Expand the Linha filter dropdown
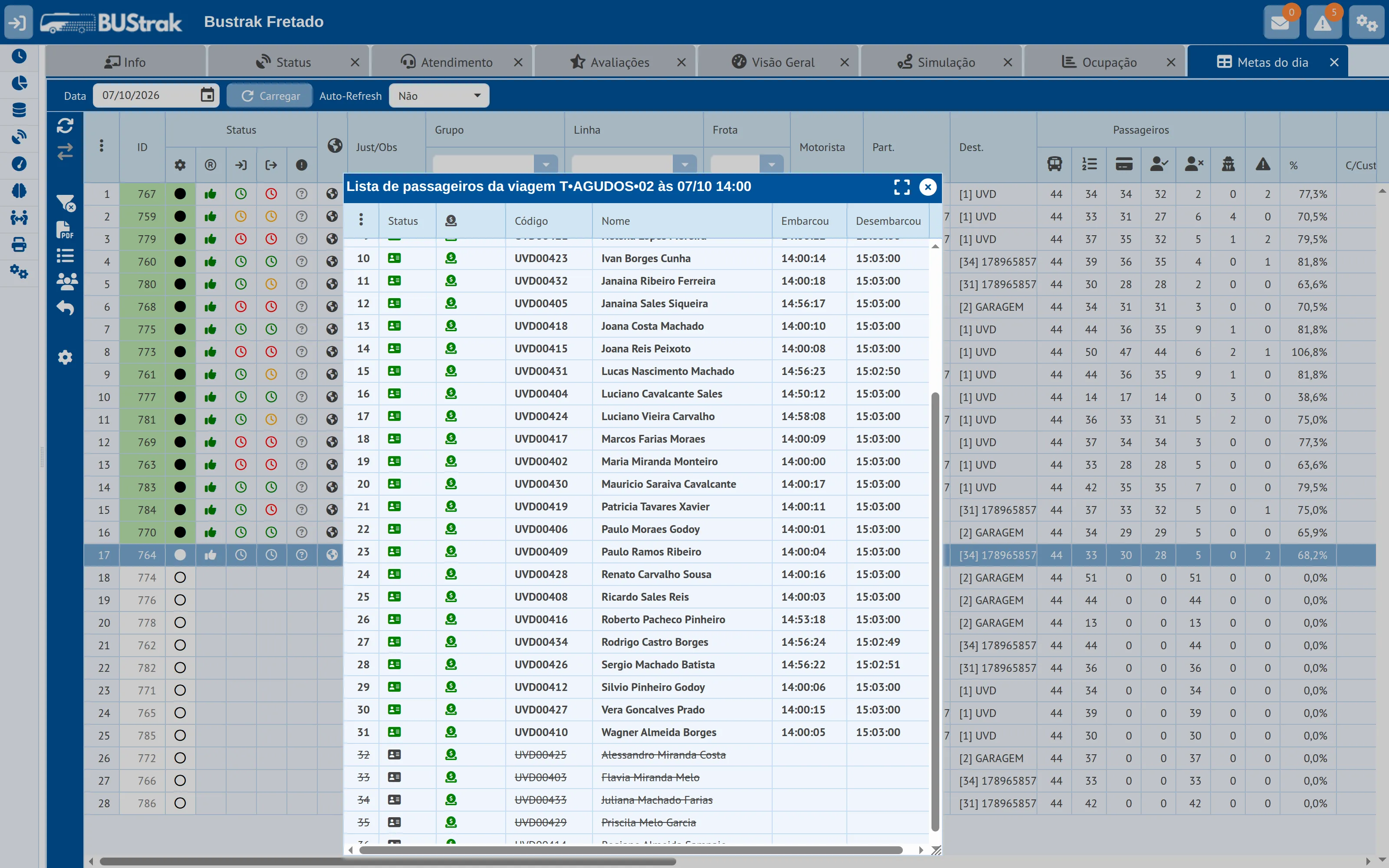This screenshot has height=868, width=1389. pos(684,165)
